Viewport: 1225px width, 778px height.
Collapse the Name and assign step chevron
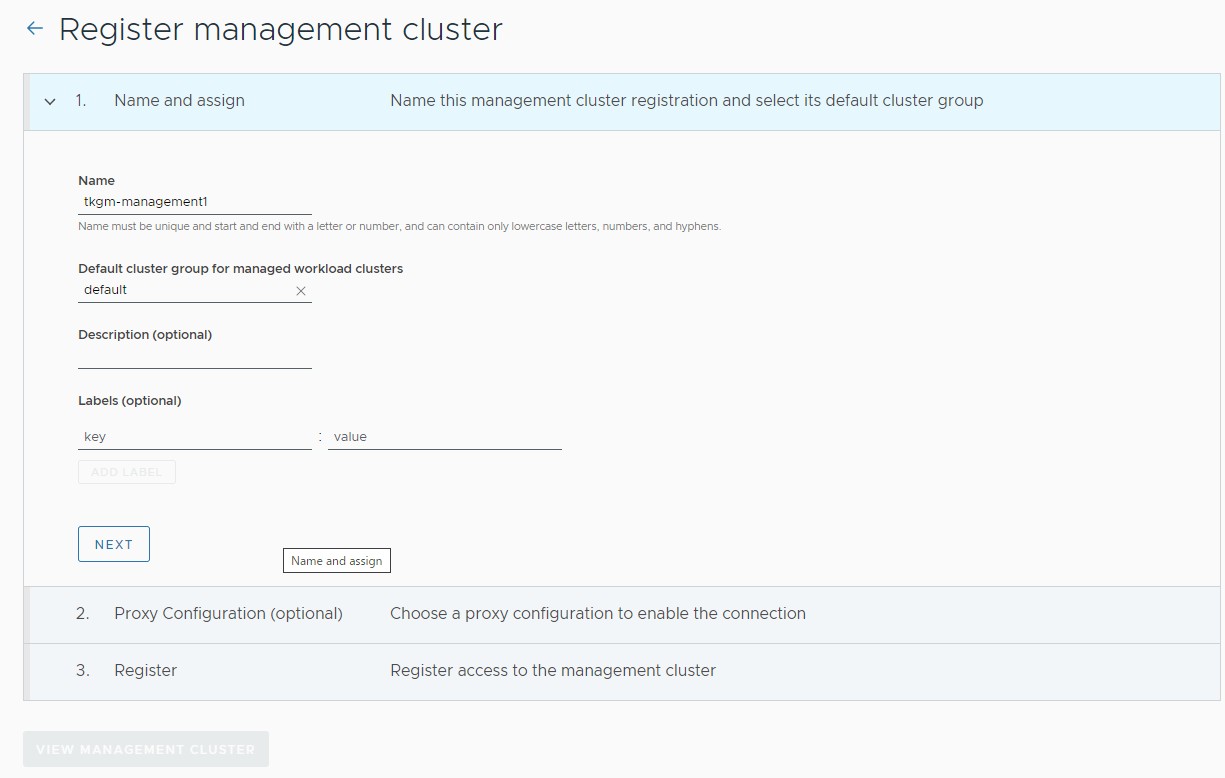coord(50,101)
